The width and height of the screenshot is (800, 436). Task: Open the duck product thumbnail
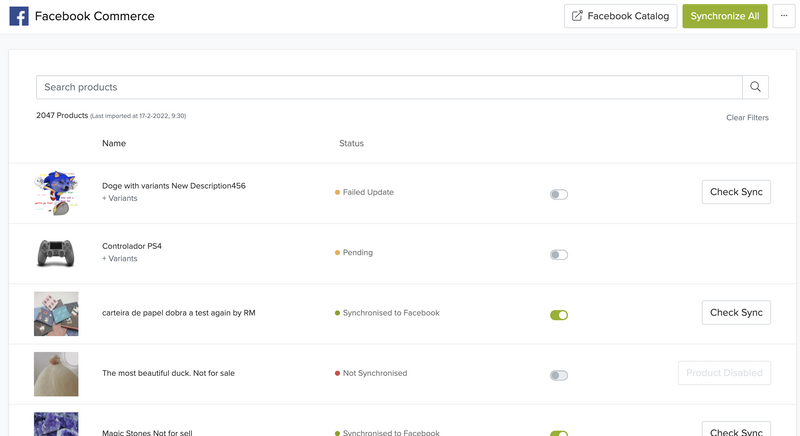point(56,373)
